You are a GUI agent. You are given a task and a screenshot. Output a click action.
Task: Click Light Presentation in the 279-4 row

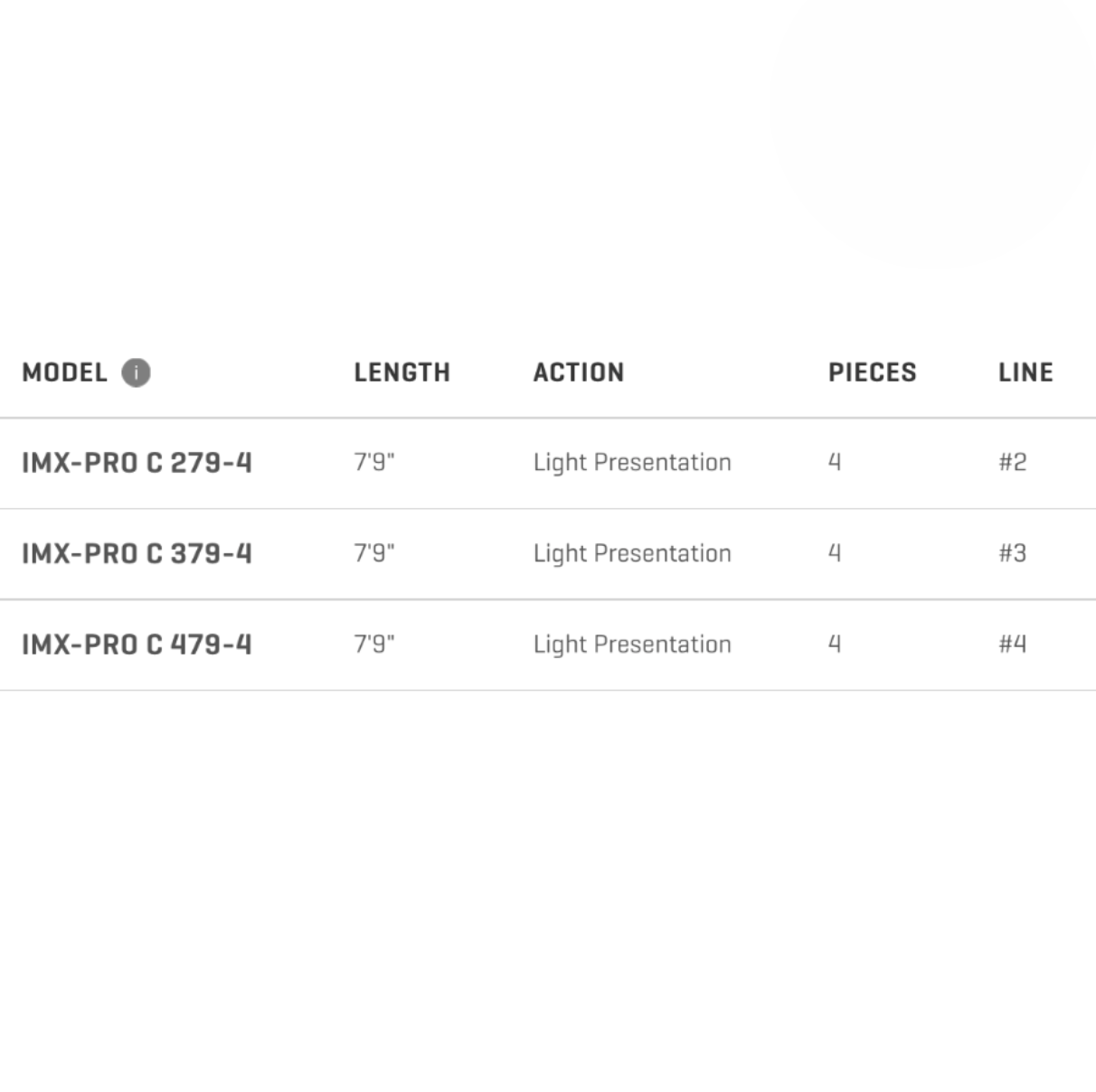[x=632, y=463]
